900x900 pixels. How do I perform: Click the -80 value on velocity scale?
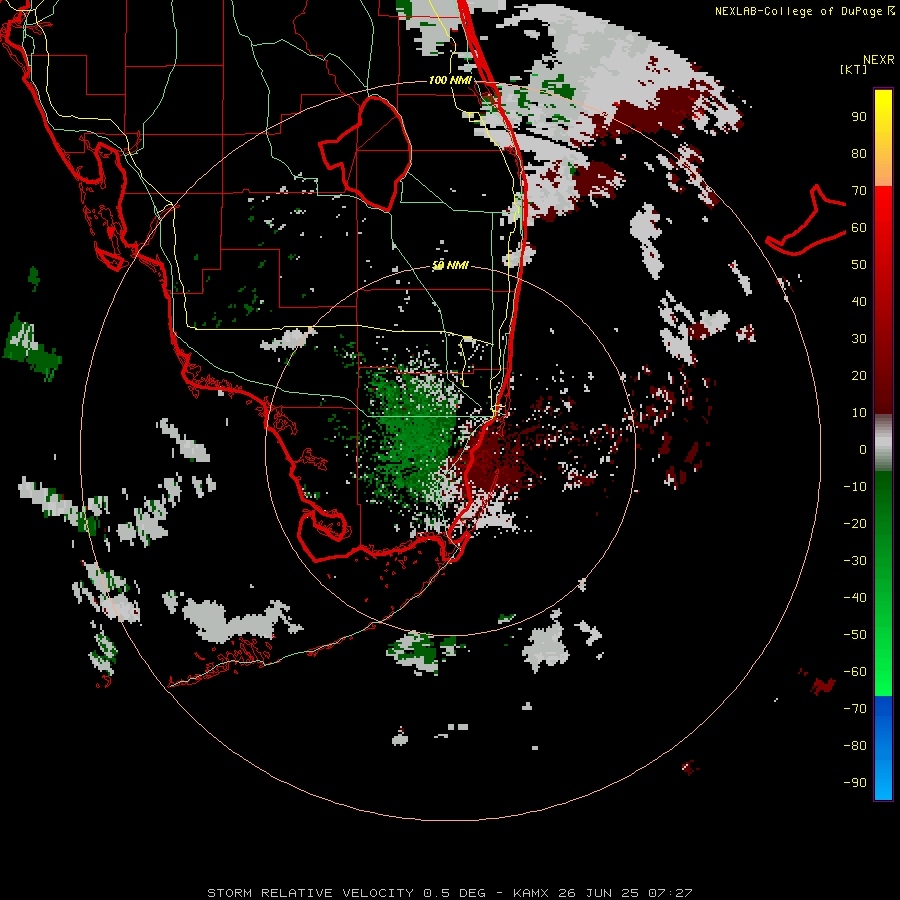855,746
